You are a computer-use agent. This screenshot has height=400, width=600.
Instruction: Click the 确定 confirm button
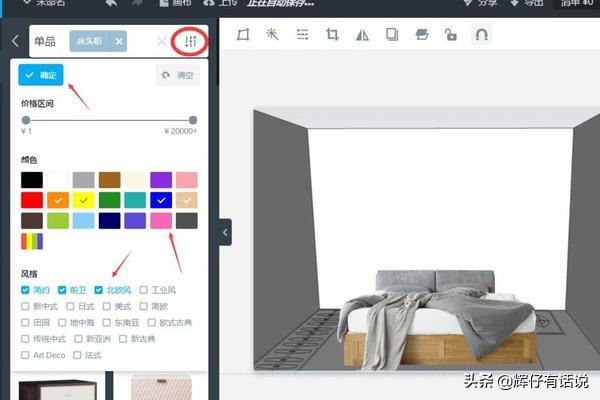point(41,75)
